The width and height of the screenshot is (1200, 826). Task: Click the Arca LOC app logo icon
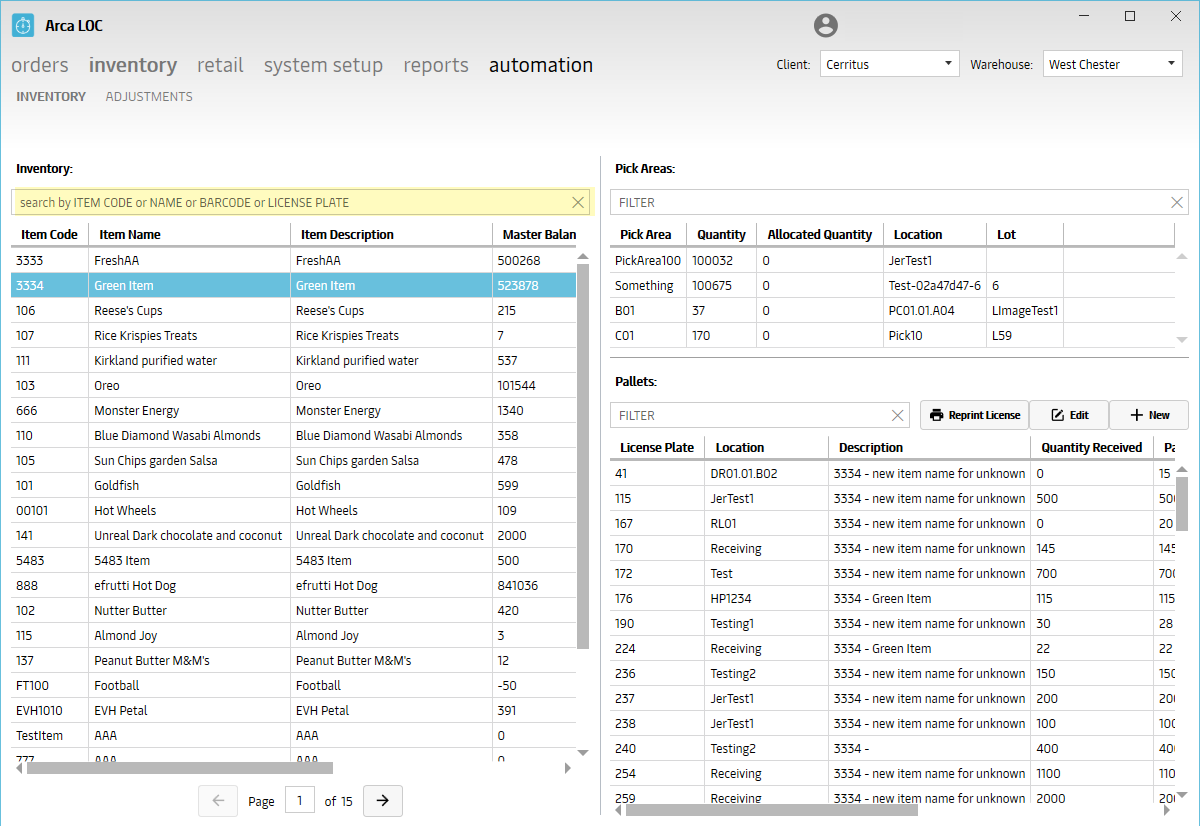(23, 25)
